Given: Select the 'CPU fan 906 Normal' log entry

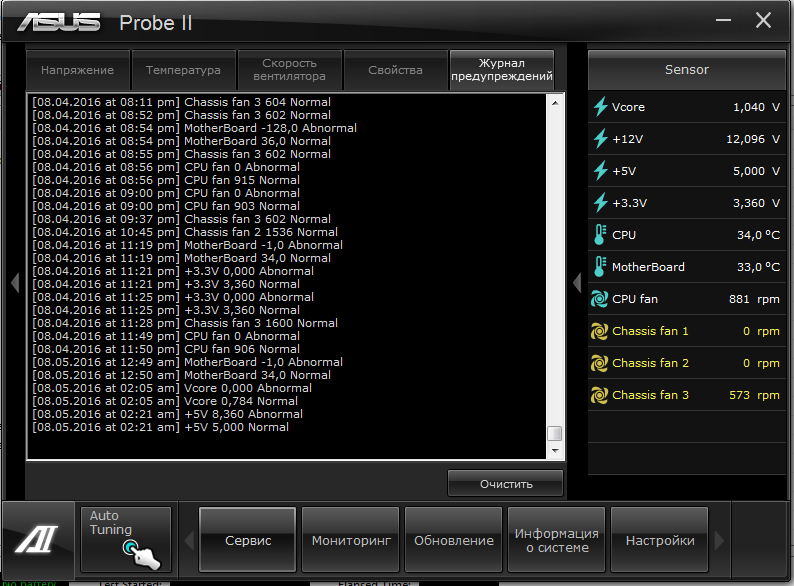Looking at the screenshot, I should click(x=166, y=349).
